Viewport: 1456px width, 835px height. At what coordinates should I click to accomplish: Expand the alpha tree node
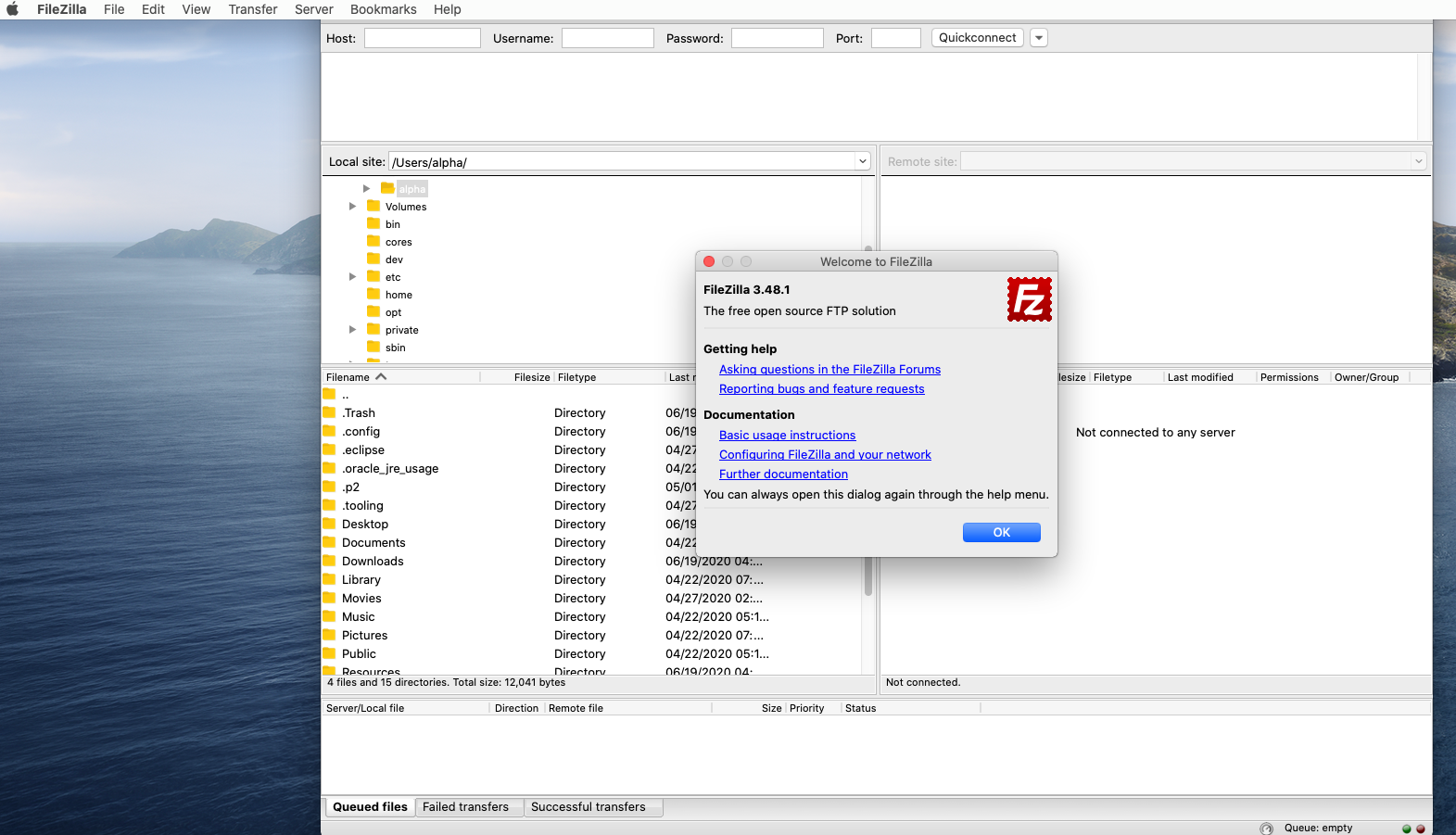point(366,188)
